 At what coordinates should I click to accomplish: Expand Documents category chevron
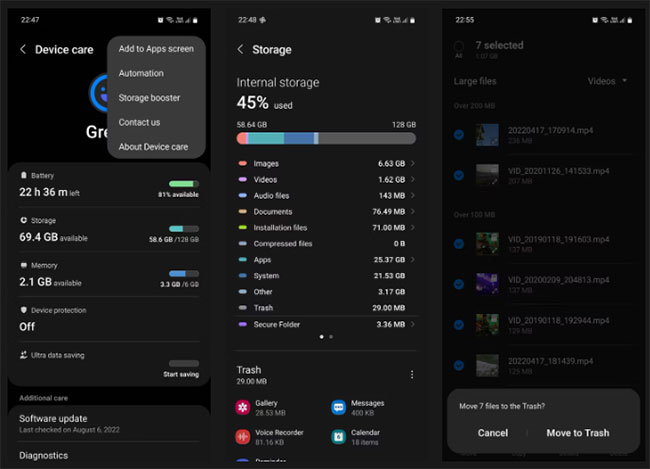pyautogui.click(x=412, y=211)
